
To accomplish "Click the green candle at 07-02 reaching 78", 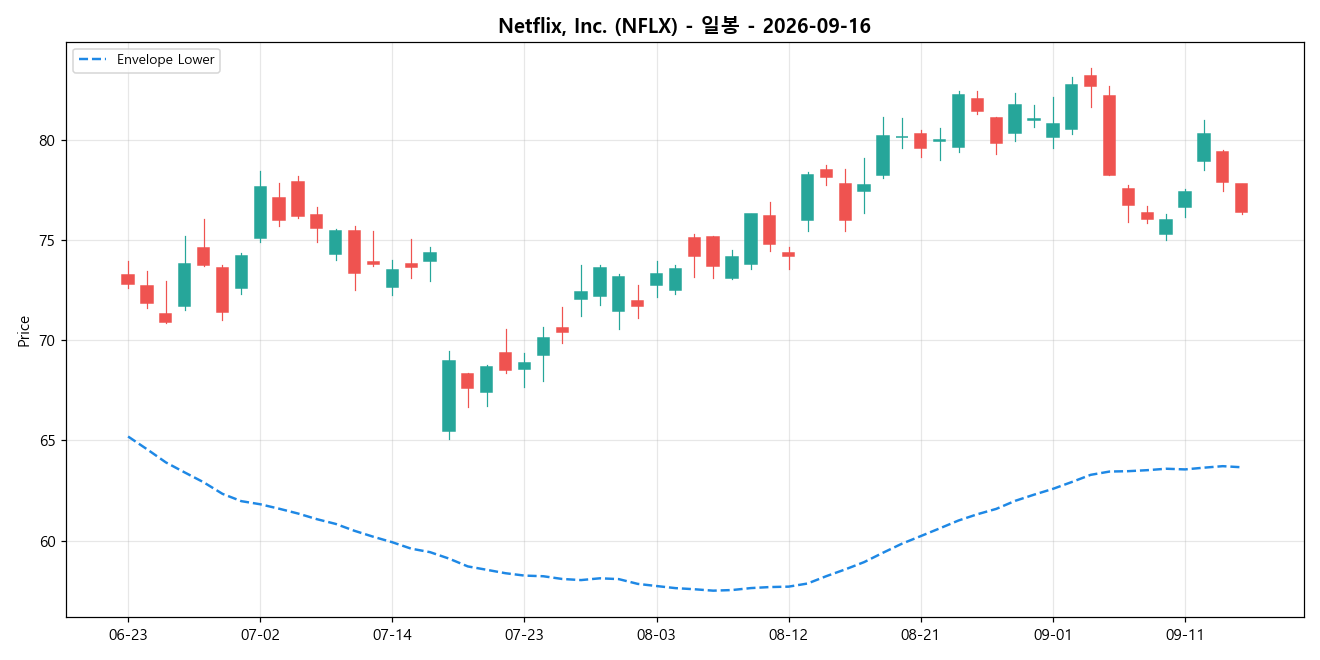I will tap(260, 212).
